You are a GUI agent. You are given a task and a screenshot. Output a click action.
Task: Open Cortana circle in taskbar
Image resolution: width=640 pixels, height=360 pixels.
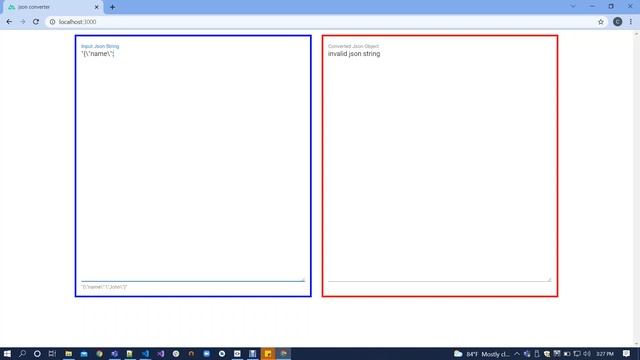point(37,353)
